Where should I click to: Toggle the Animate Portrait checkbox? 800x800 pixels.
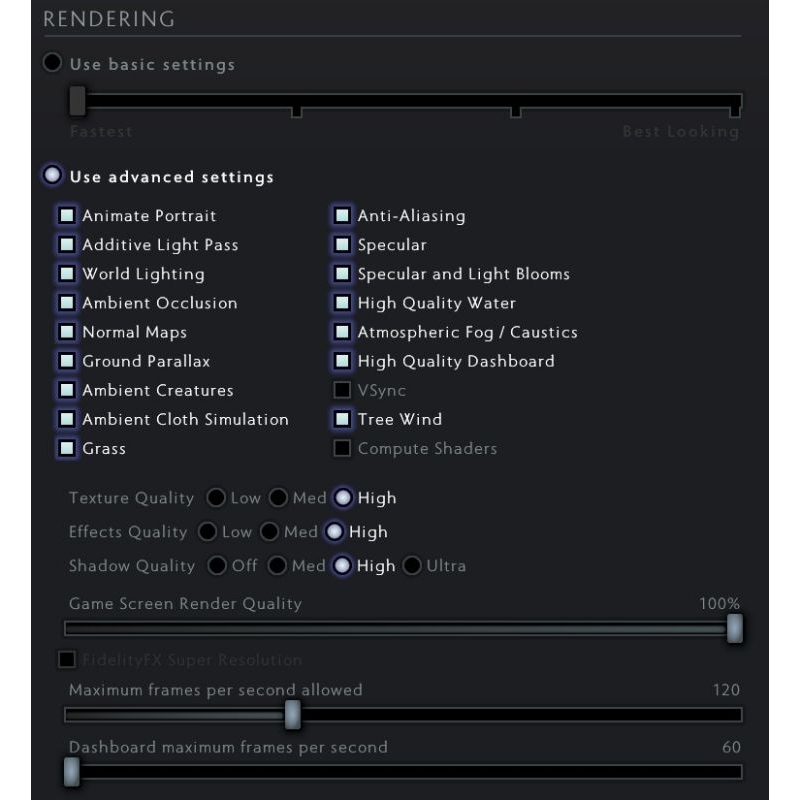pyautogui.click(x=67, y=215)
